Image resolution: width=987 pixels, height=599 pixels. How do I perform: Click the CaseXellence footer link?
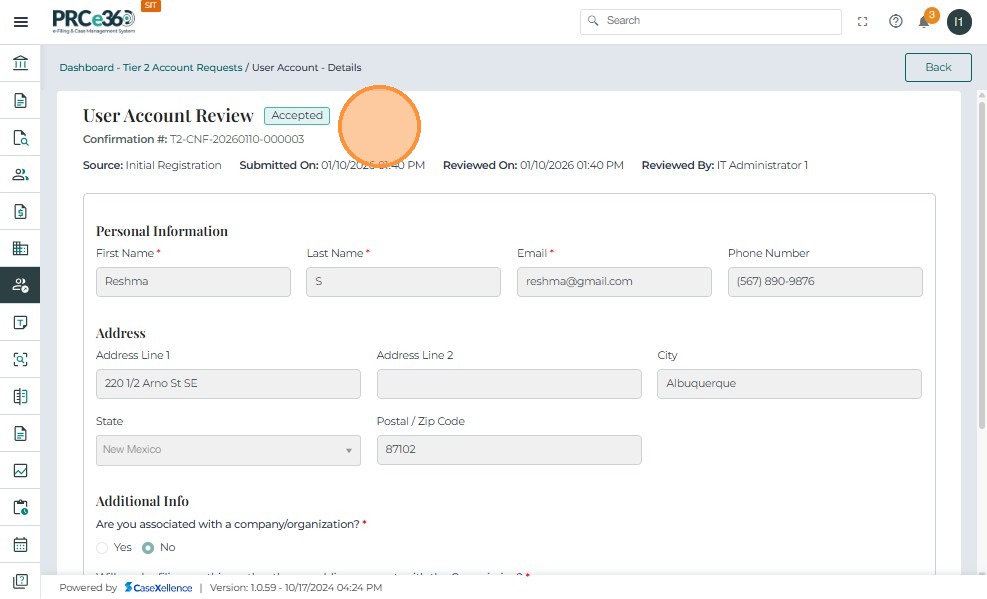[159, 588]
